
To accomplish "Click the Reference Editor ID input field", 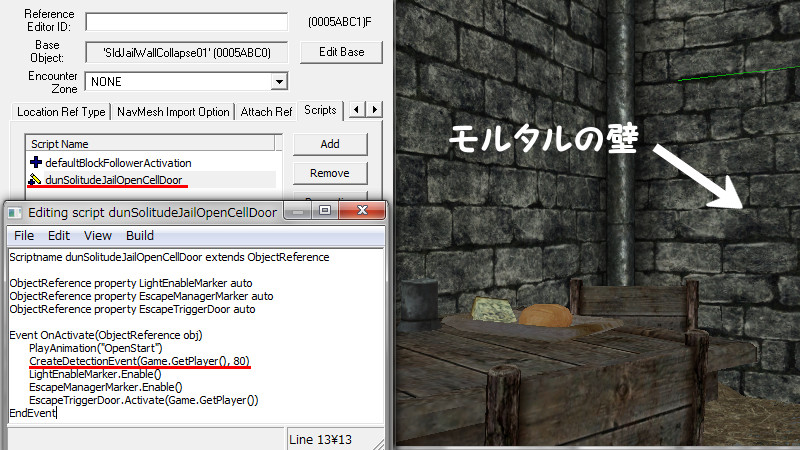I will click(x=186, y=22).
